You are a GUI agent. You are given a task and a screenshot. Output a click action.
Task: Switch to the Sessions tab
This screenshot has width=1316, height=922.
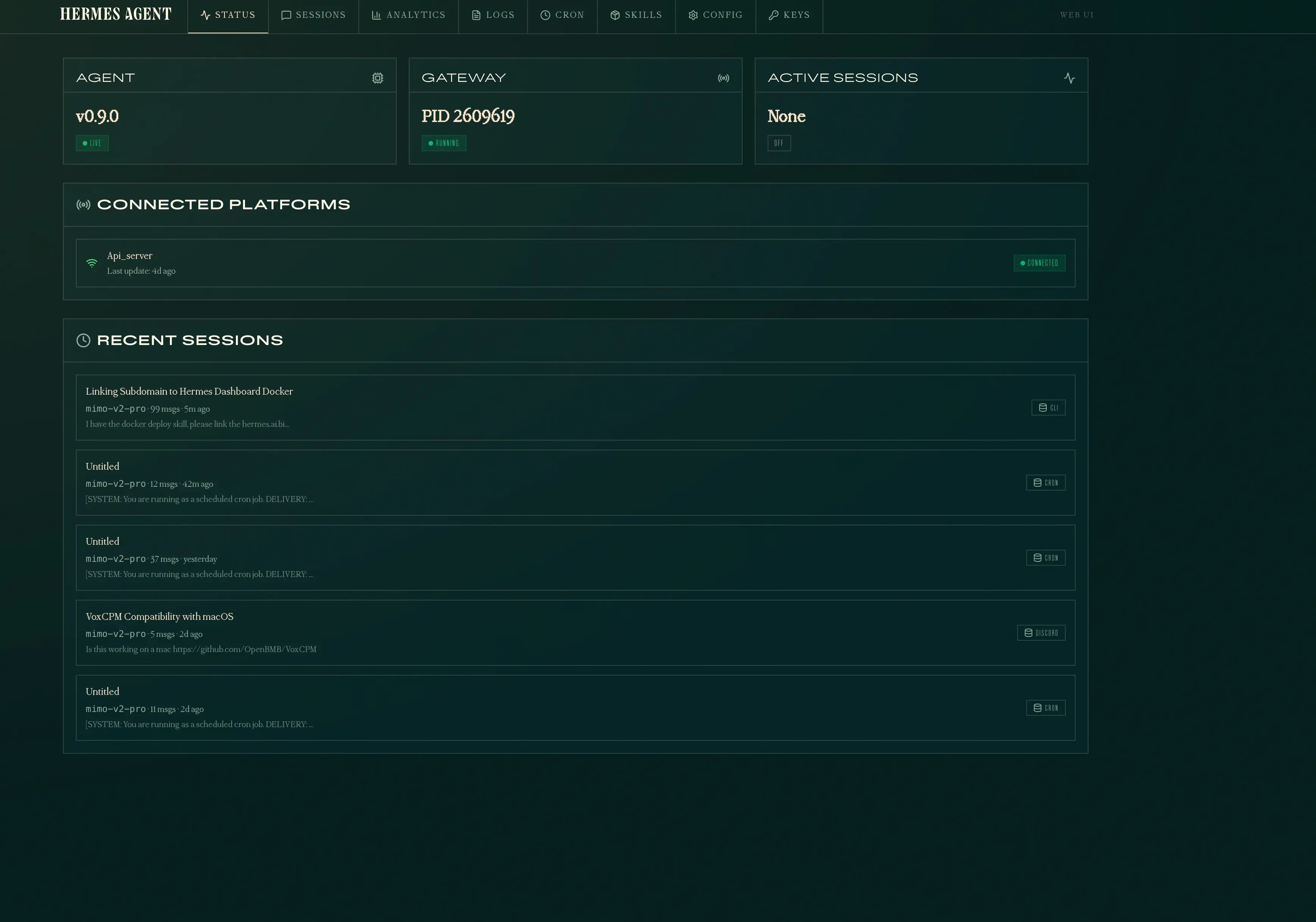point(314,16)
